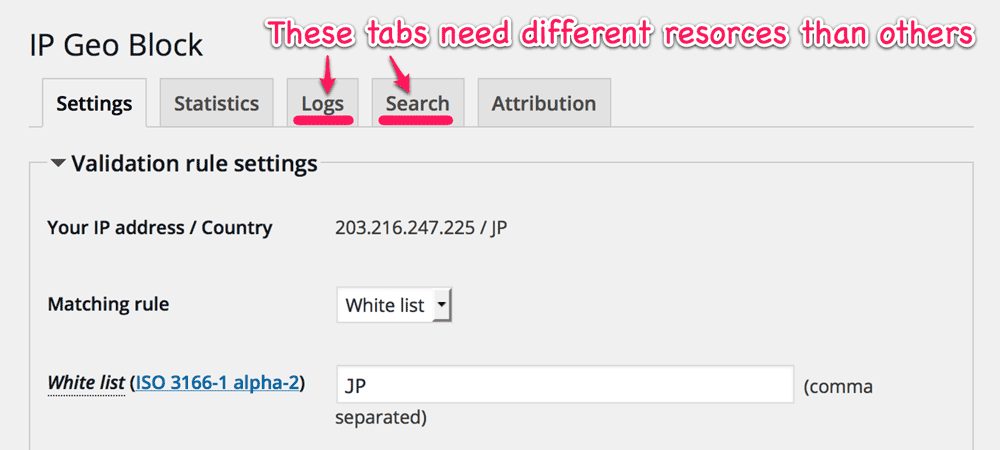Click the comma separated hint text
Screen dimensions: 1000x450
coord(603,402)
